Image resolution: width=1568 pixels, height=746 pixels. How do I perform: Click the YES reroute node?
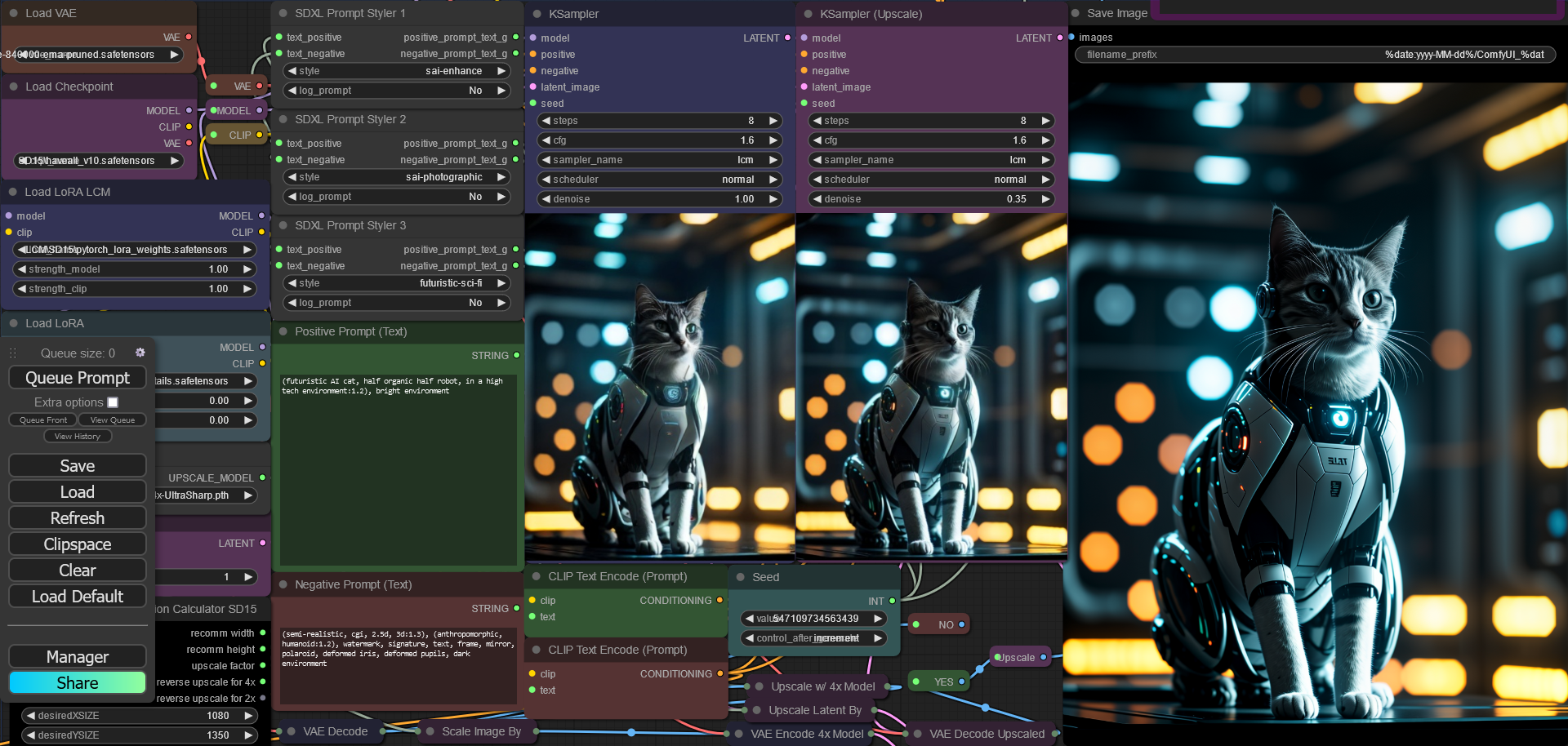point(938,682)
